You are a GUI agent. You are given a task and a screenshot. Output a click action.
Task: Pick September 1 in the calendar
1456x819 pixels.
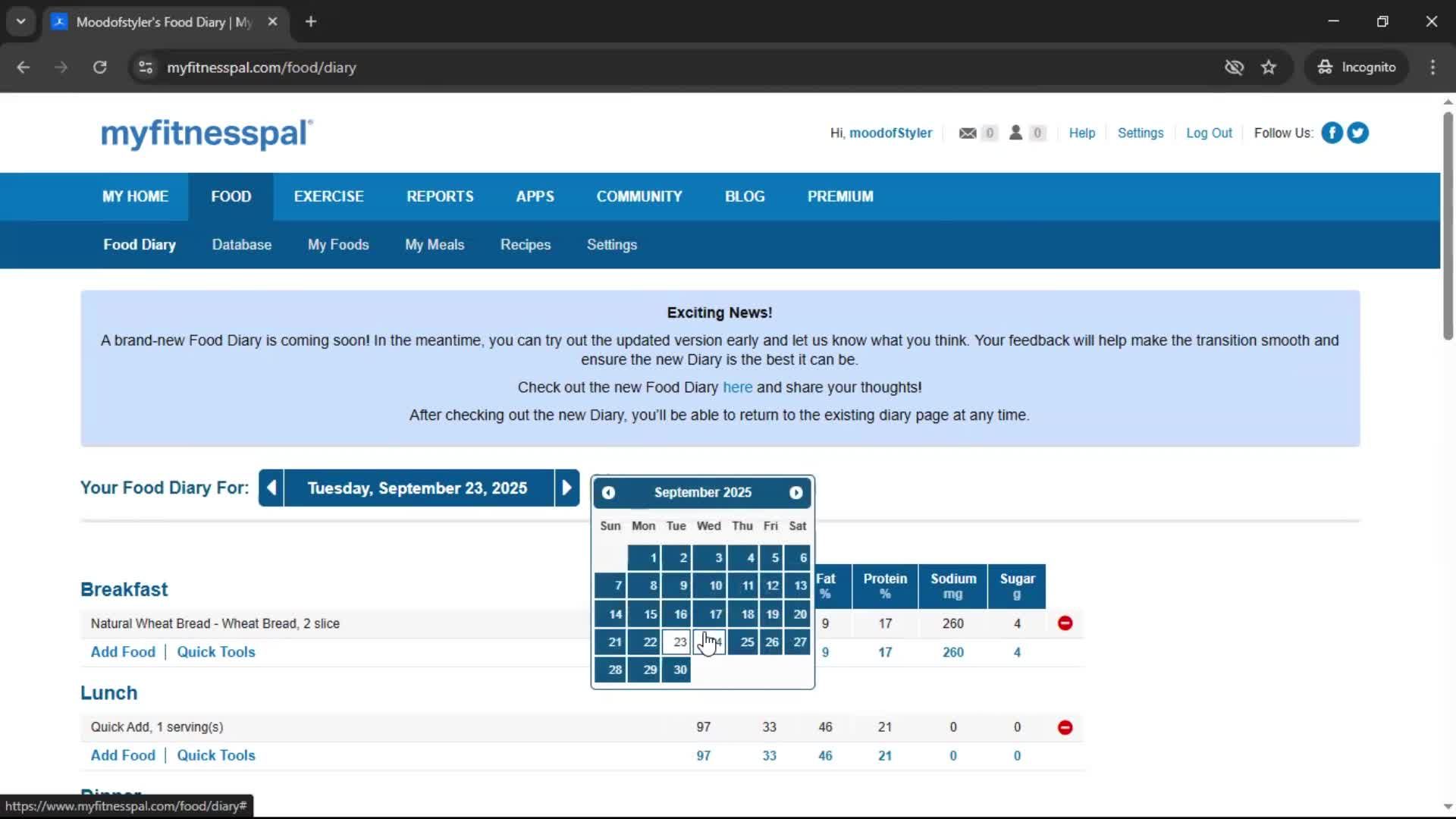pyautogui.click(x=644, y=558)
